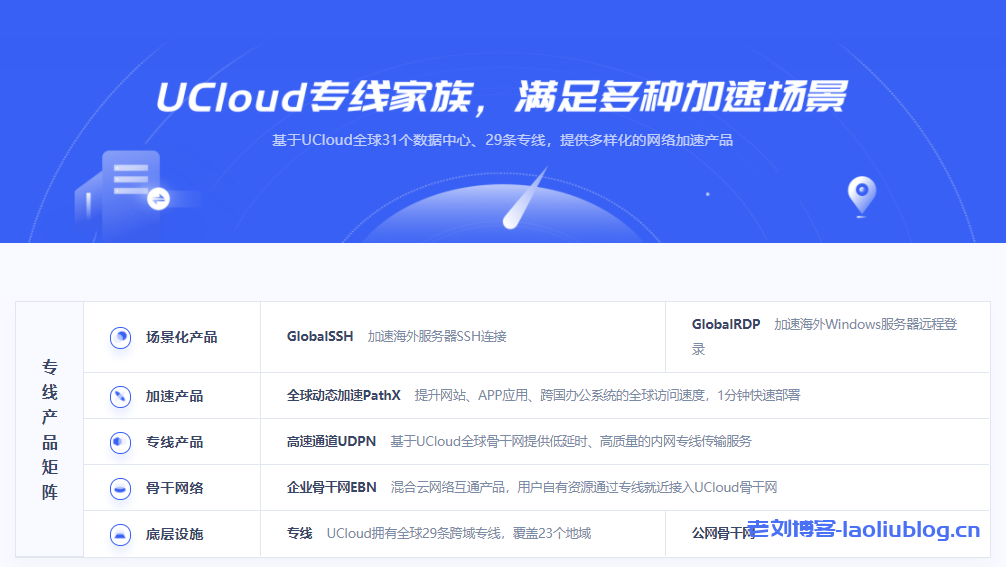The image size is (1006, 567).
Task: Click the 场景化产品 category icon
Action: pos(120,337)
